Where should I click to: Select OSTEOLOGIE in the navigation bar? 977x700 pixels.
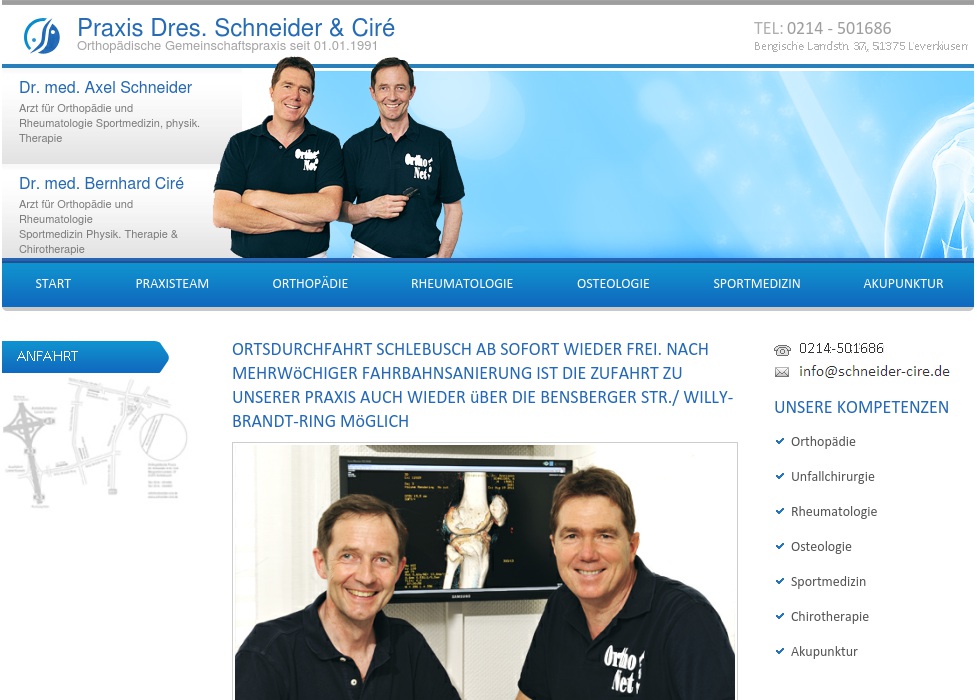point(613,284)
